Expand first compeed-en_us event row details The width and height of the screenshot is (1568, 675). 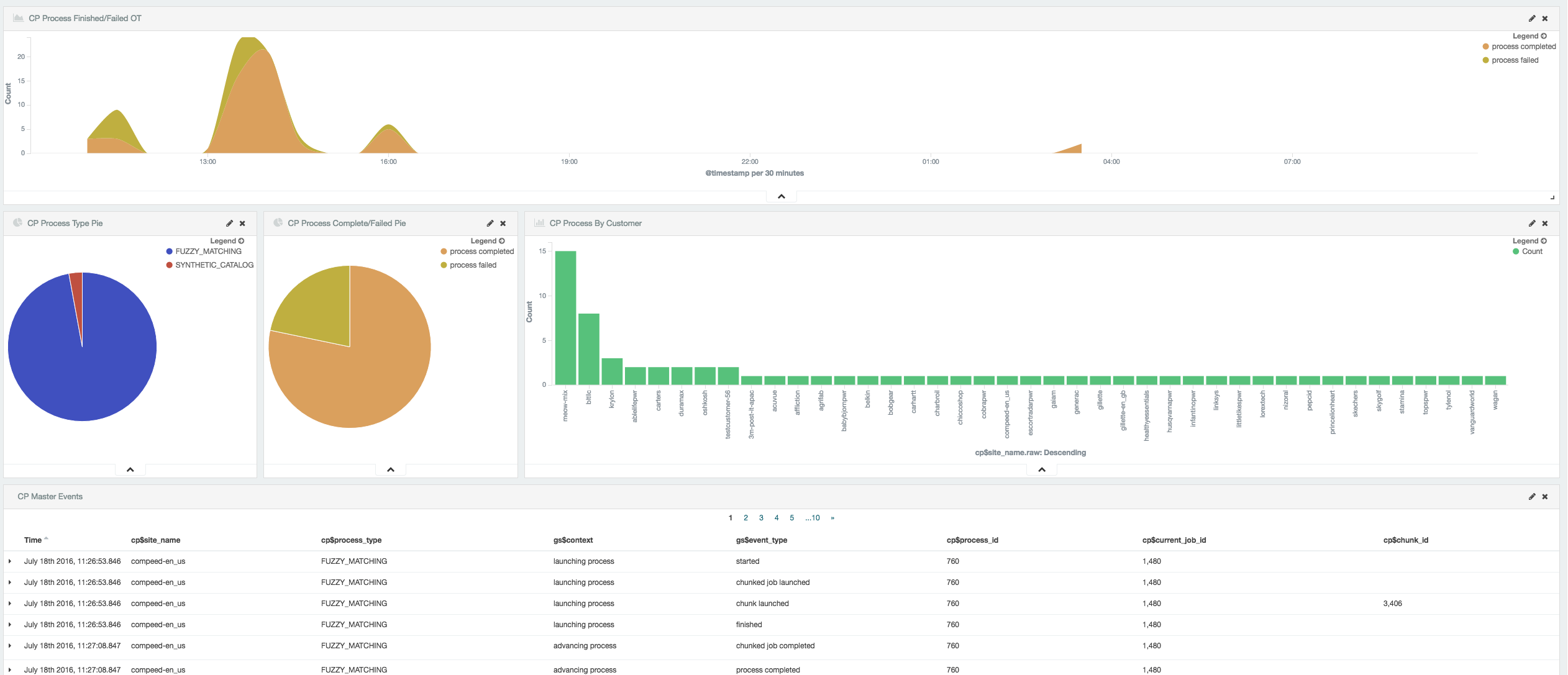coord(10,561)
